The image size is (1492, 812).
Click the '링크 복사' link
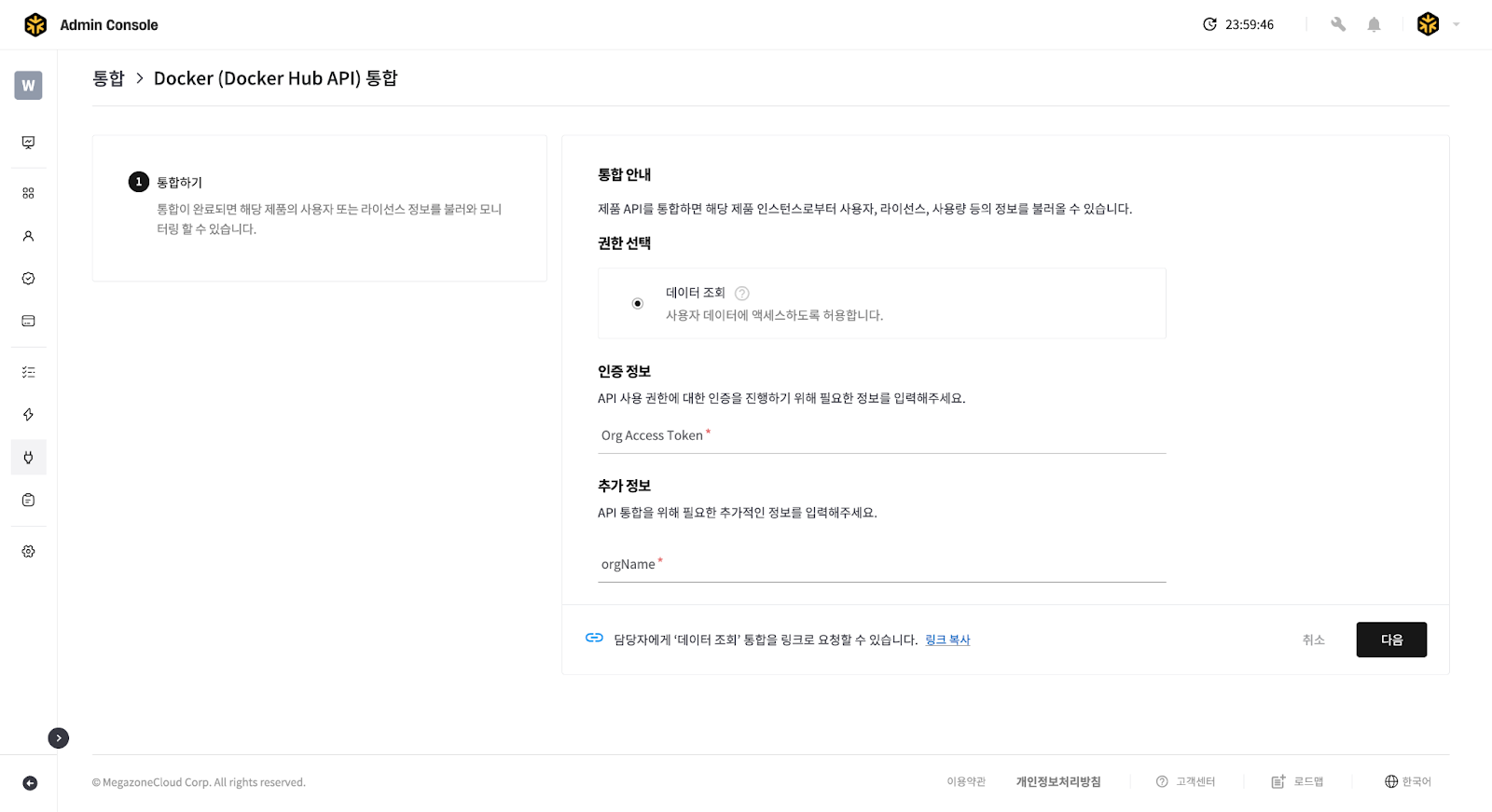(947, 640)
